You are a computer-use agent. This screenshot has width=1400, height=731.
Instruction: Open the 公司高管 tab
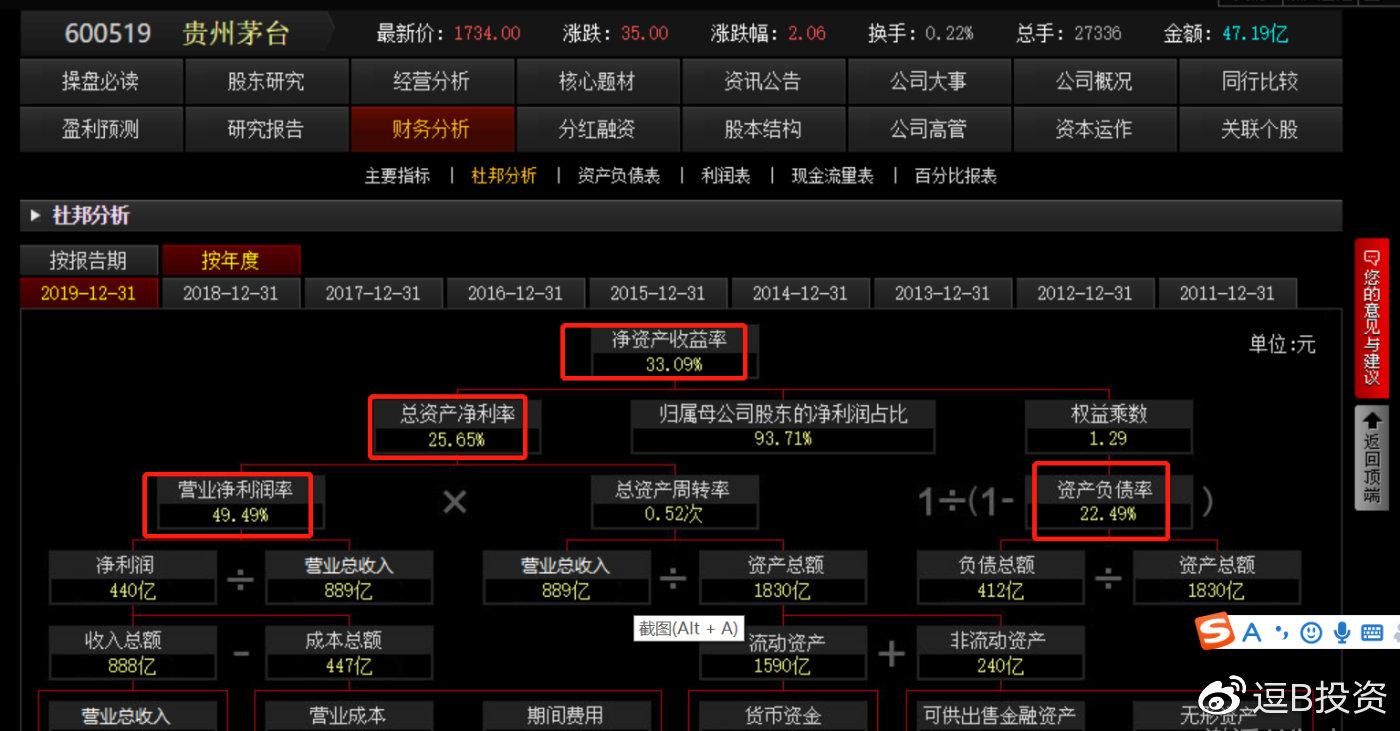tap(929, 129)
